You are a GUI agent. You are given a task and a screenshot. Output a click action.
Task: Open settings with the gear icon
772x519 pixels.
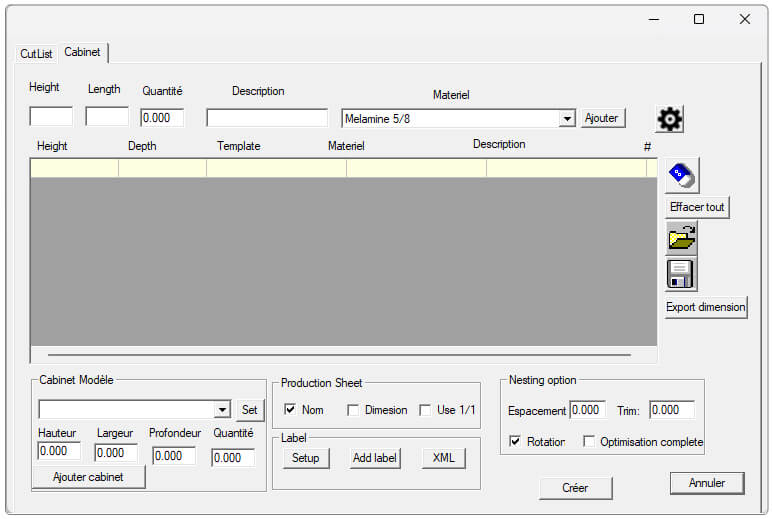pos(670,119)
